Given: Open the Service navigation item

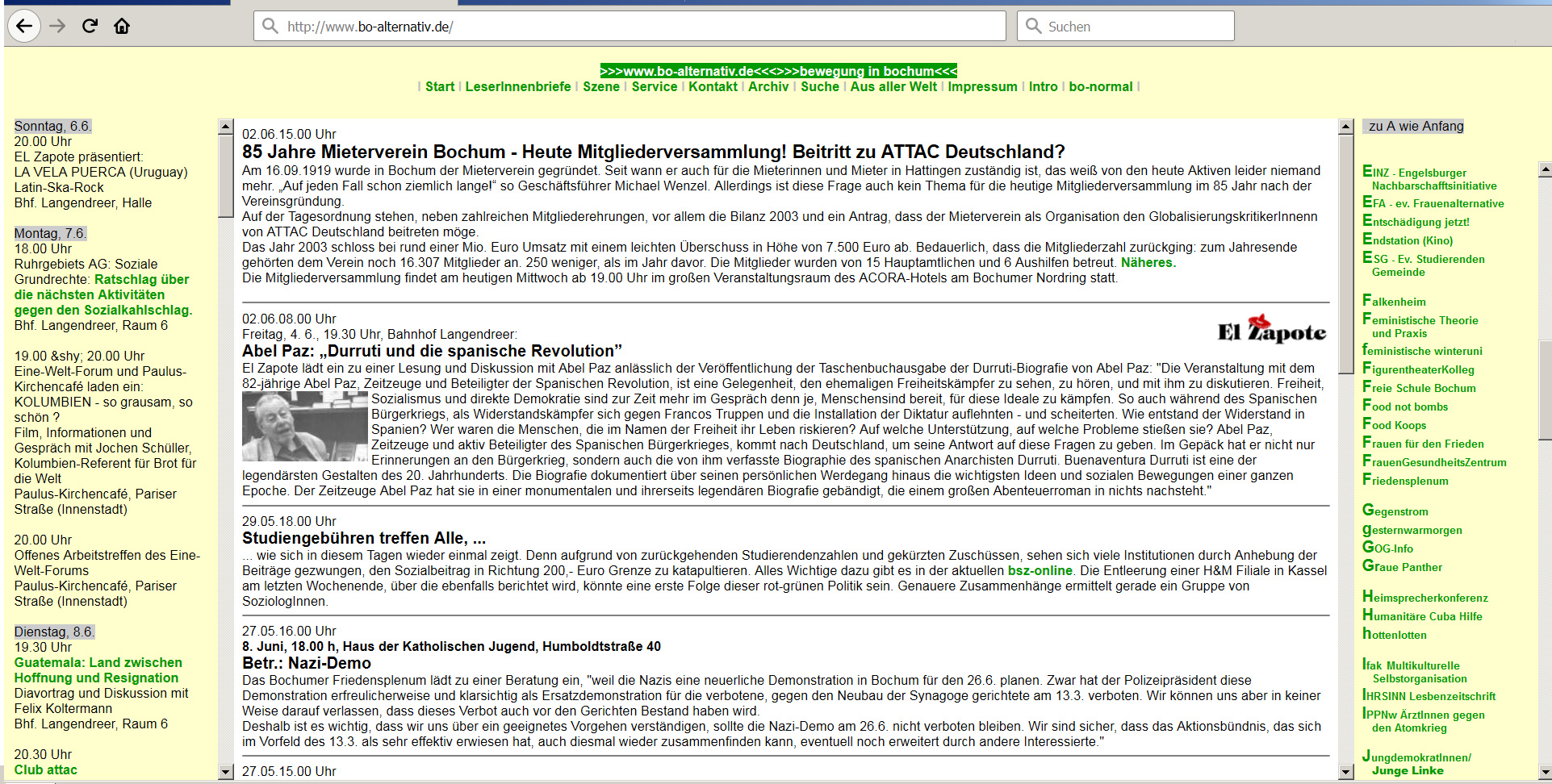Looking at the screenshot, I should pyautogui.click(x=655, y=86).
